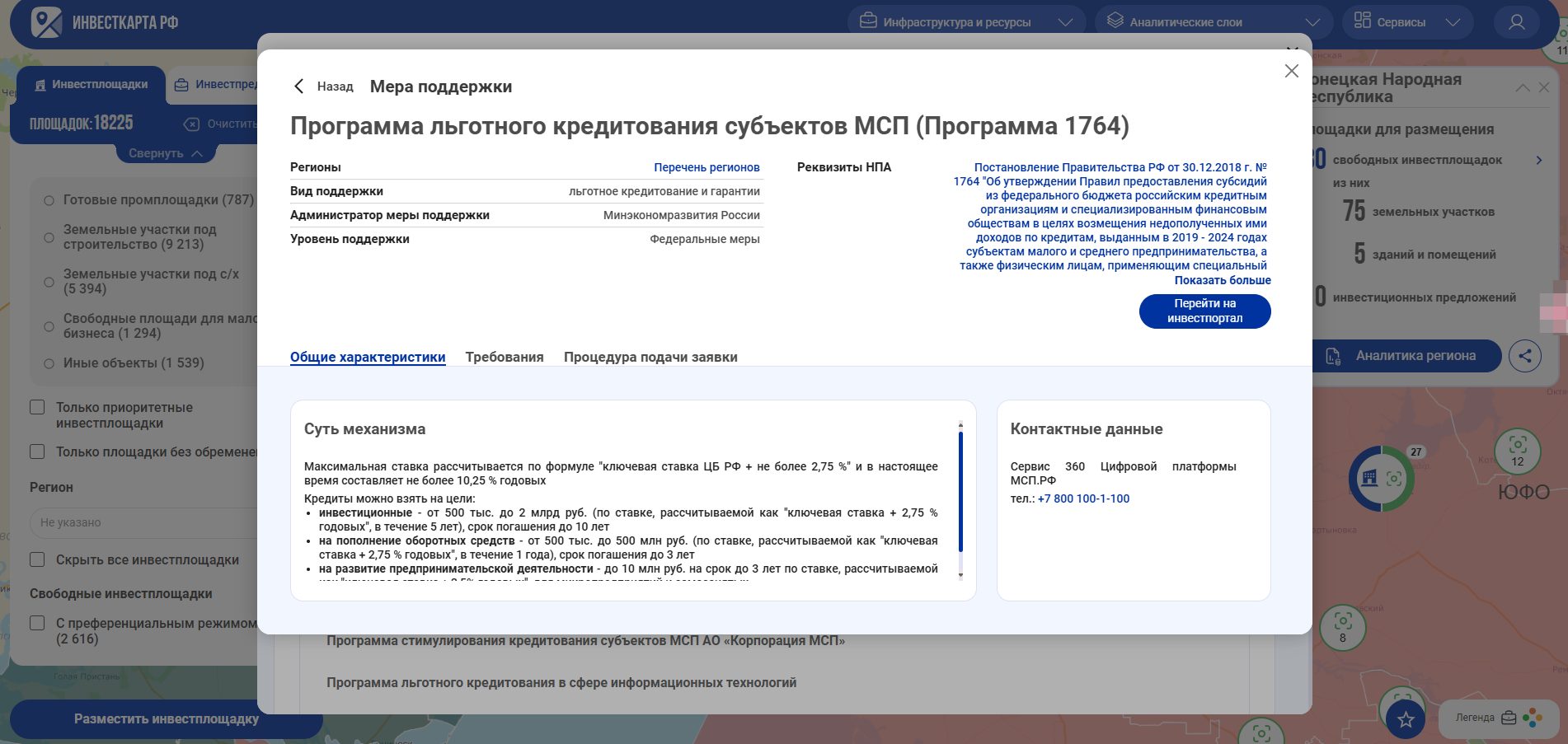Select Земельные участки под строительство radio

[x=49, y=237]
